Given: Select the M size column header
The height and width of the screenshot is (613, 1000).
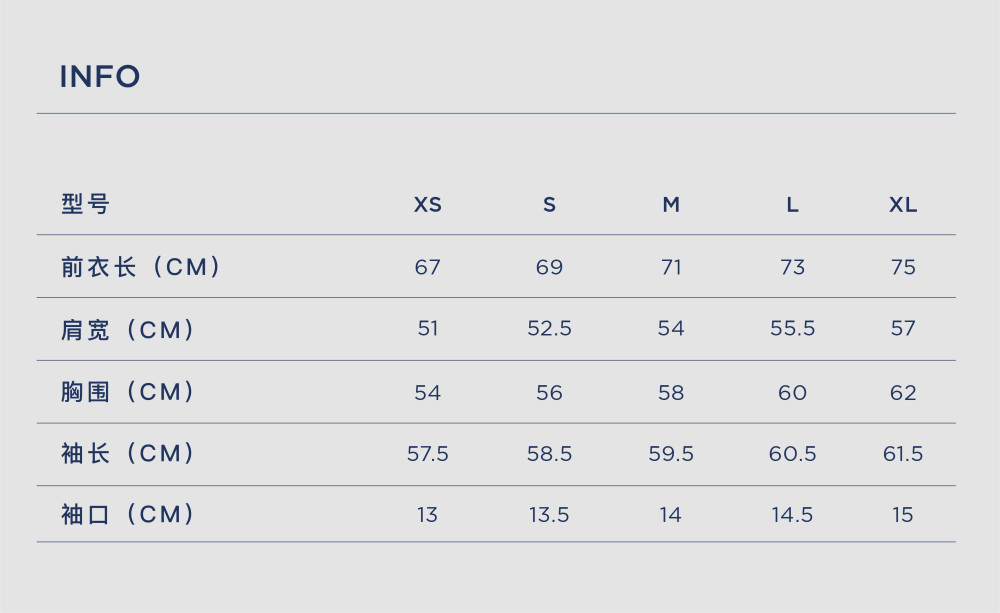Looking at the screenshot, I should click(x=671, y=205).
